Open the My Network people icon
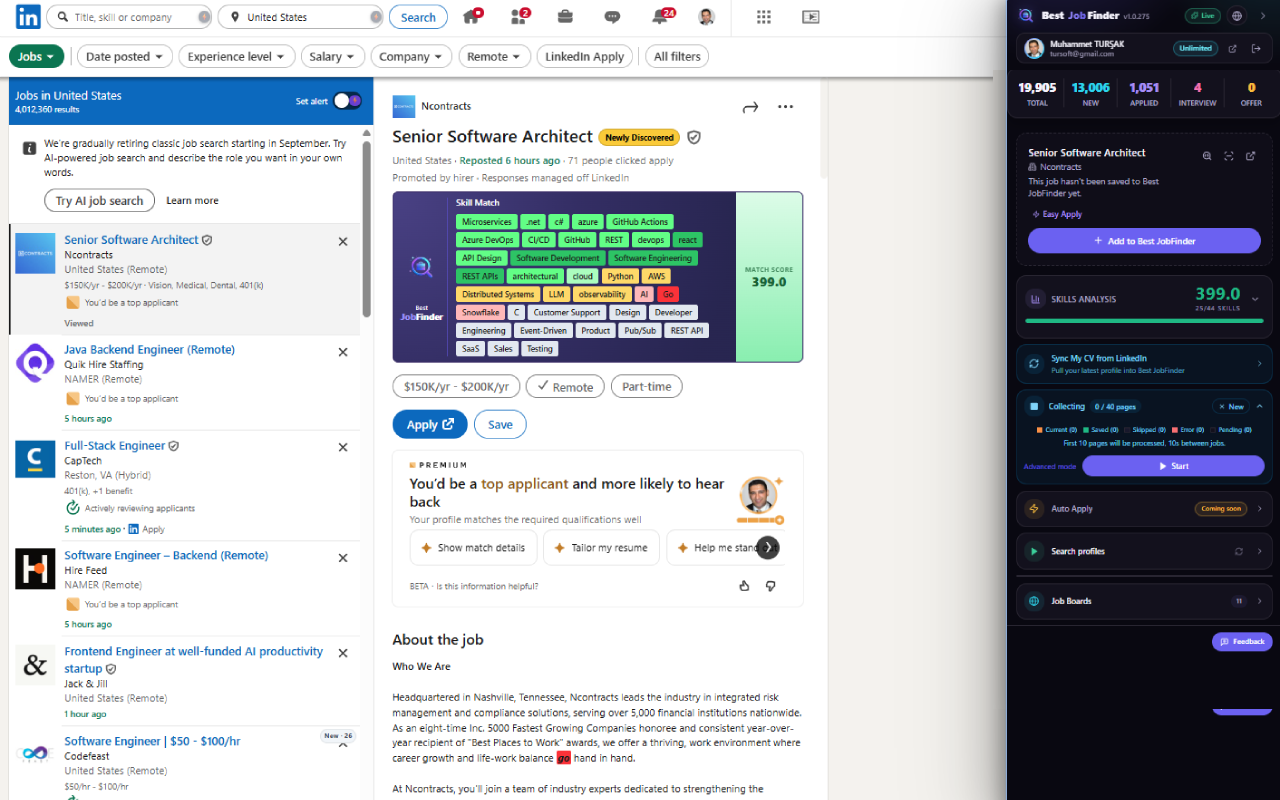The height and width of the screenshot is (800, 1280). [520, 17]
